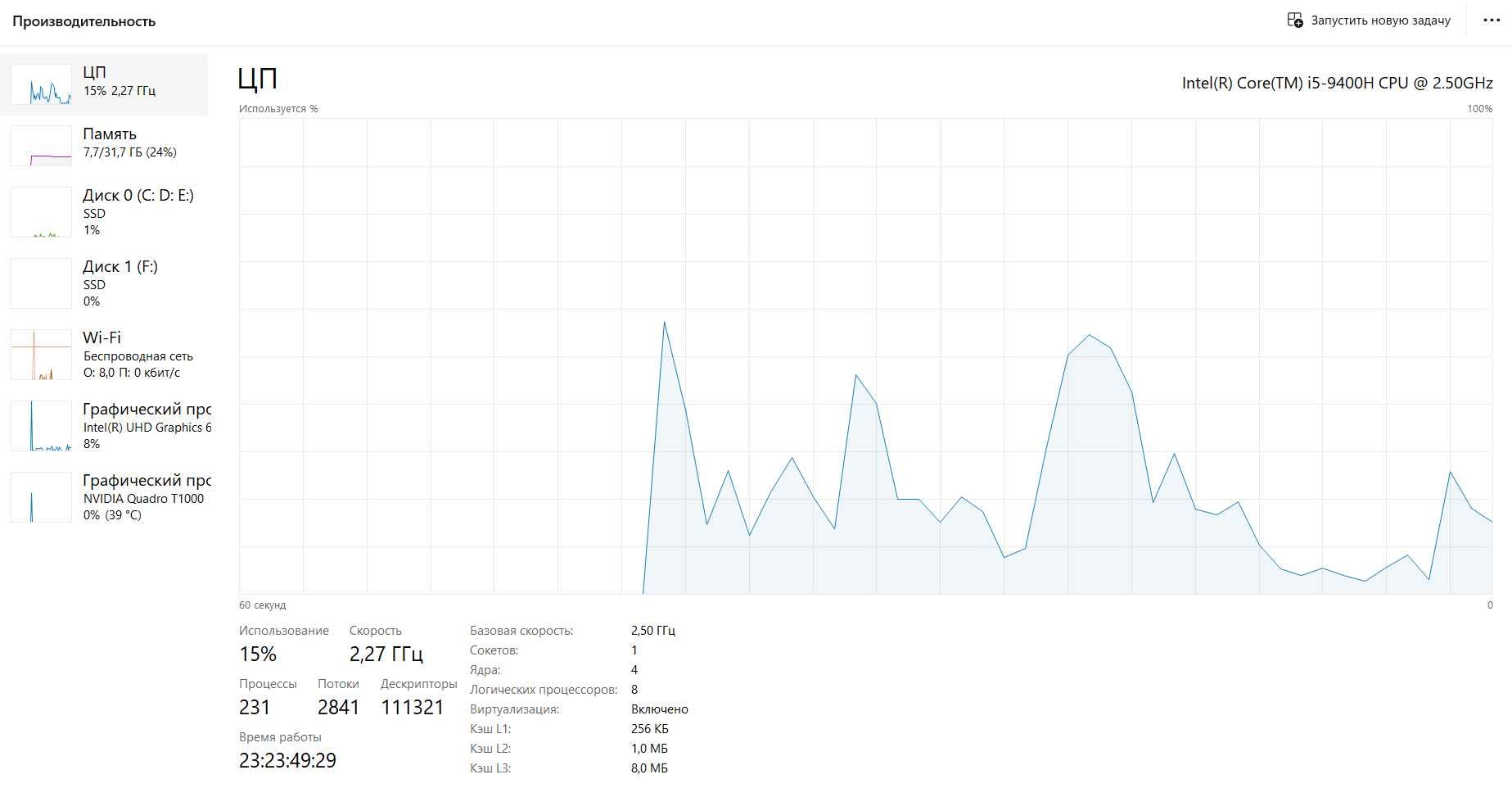Click the 100% graph scale label
Viewport: 1512px width, 788px height.
pyautogui.click(x=1479, y=109)
